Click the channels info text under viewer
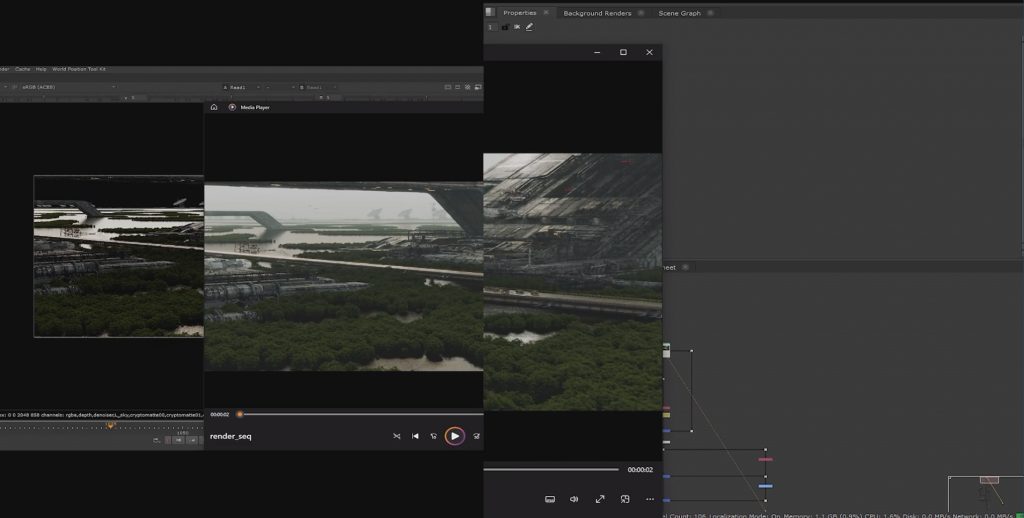 pos(101,415)
